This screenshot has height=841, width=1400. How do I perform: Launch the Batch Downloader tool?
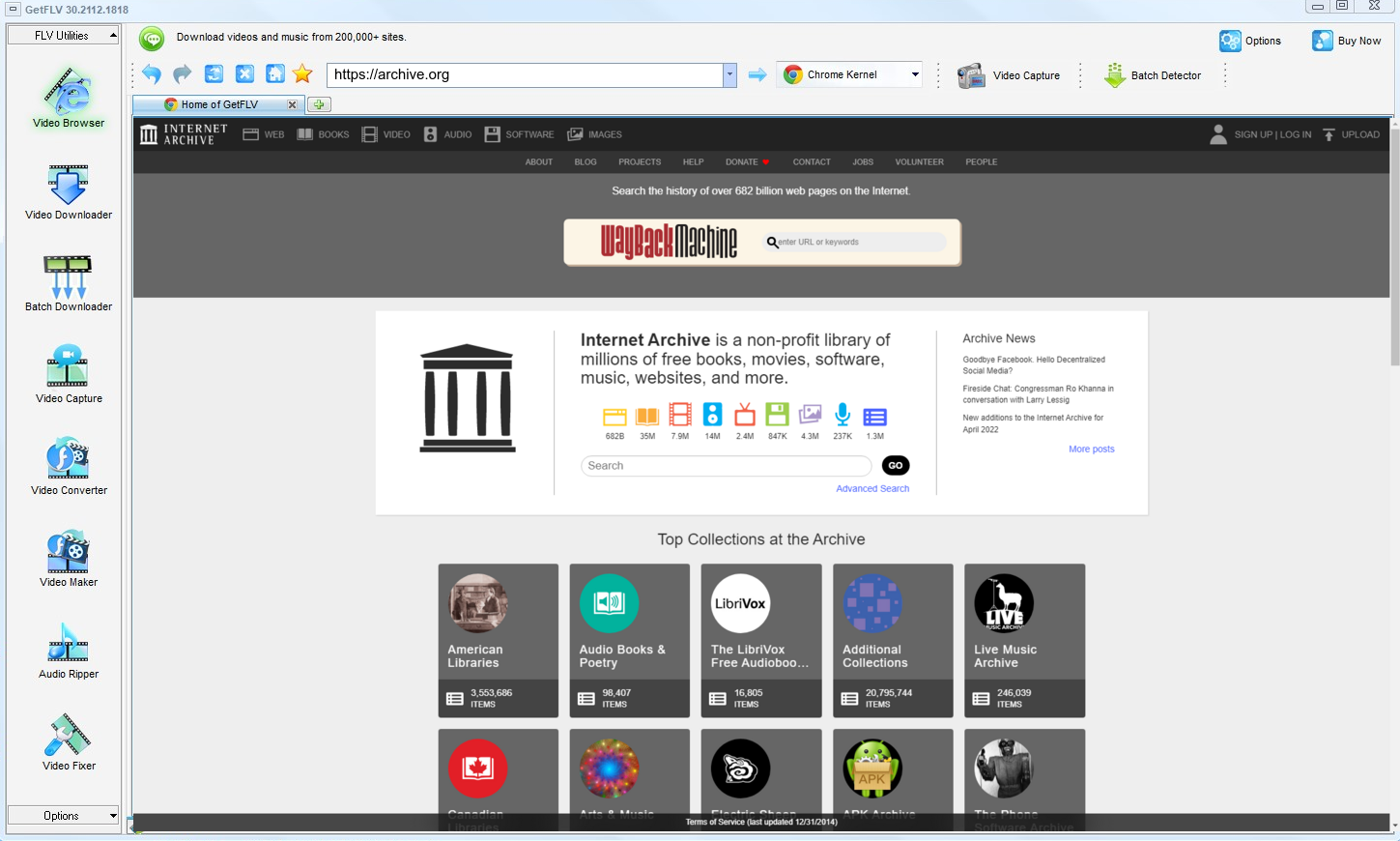click(x=69, y=283)
